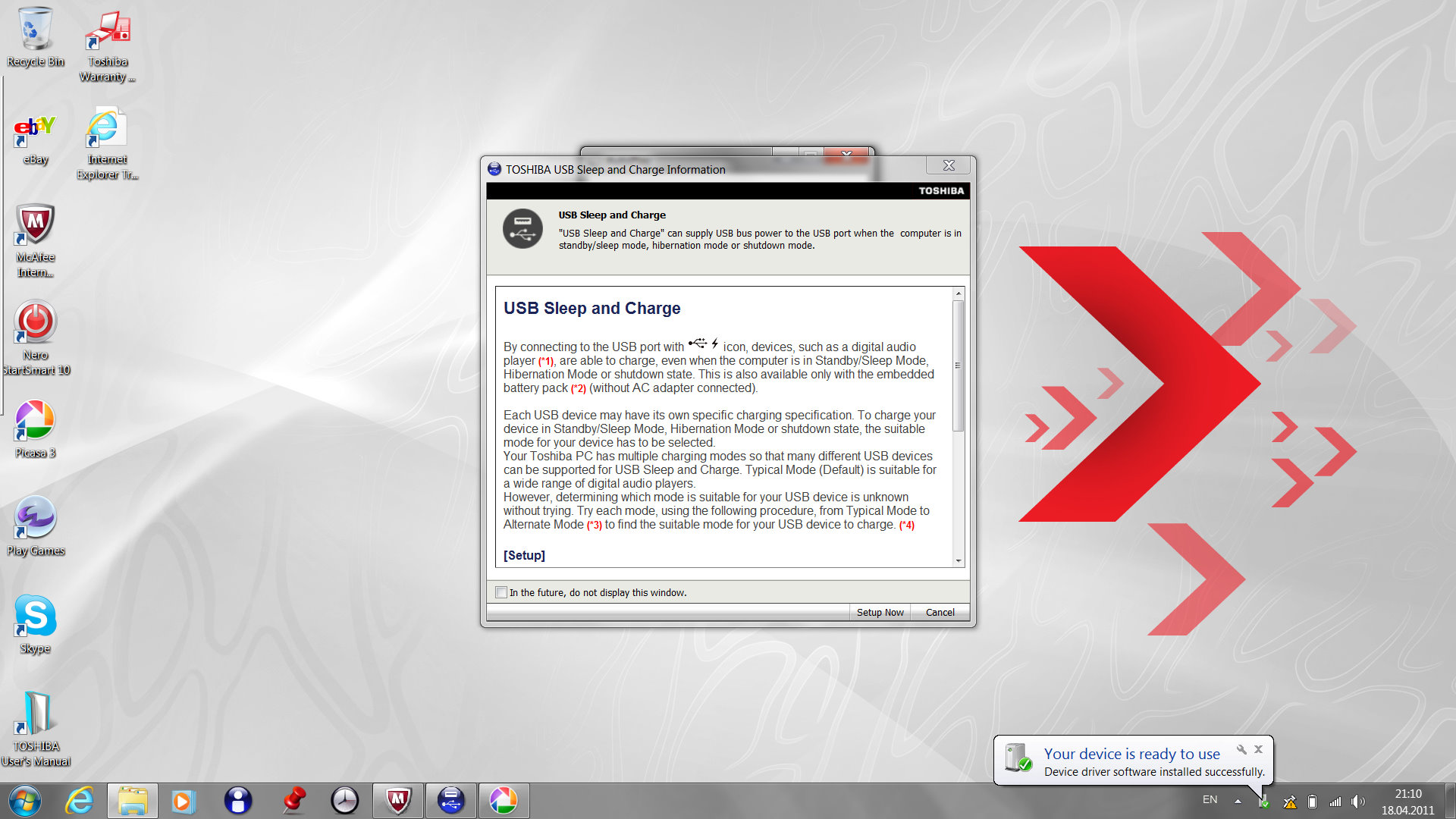
Task: Click the scroll-down arrow in the information pane
Action: point(959,560)
